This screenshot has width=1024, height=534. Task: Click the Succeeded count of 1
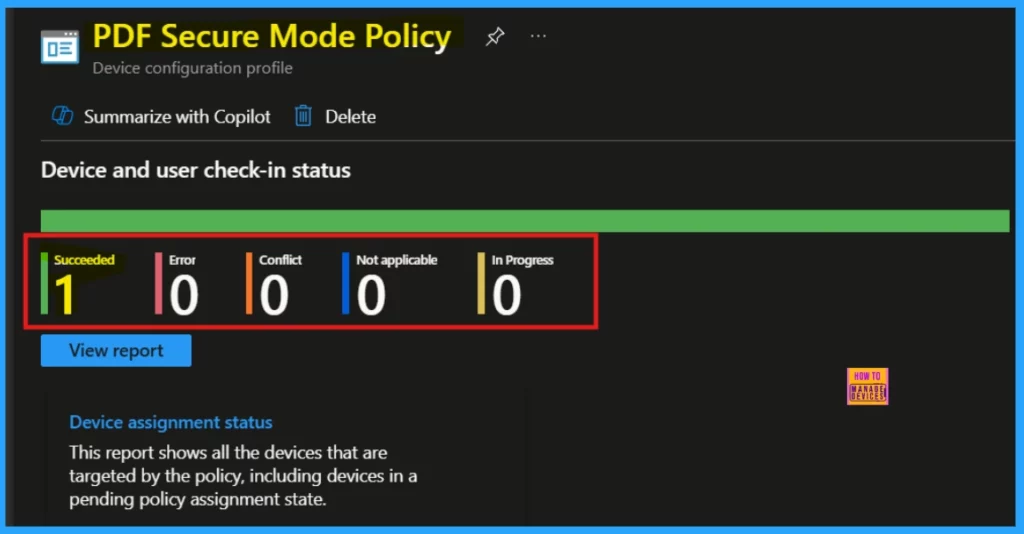click(64, 294)
